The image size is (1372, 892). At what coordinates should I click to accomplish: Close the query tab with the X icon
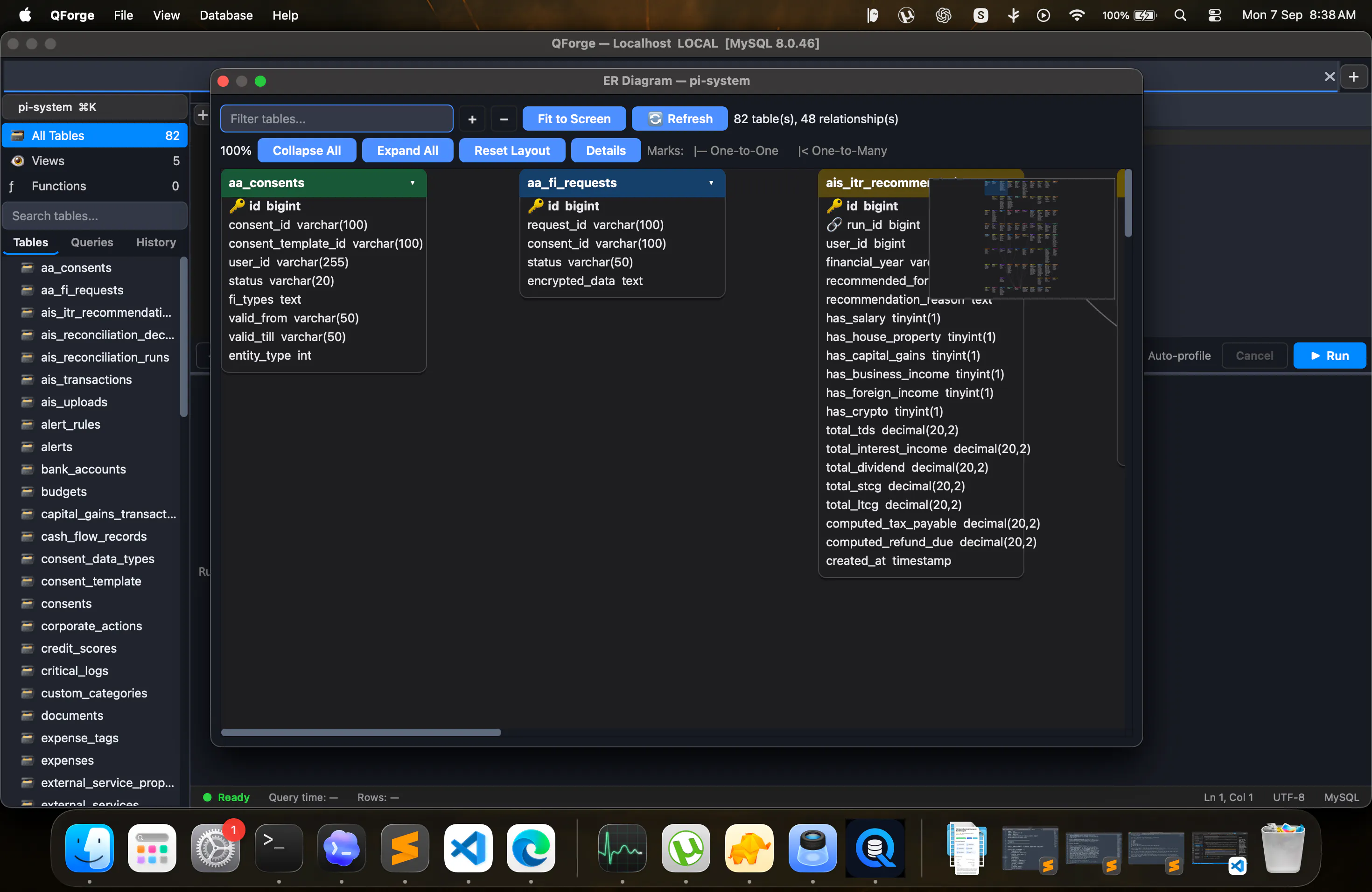tap(1330, 77)
